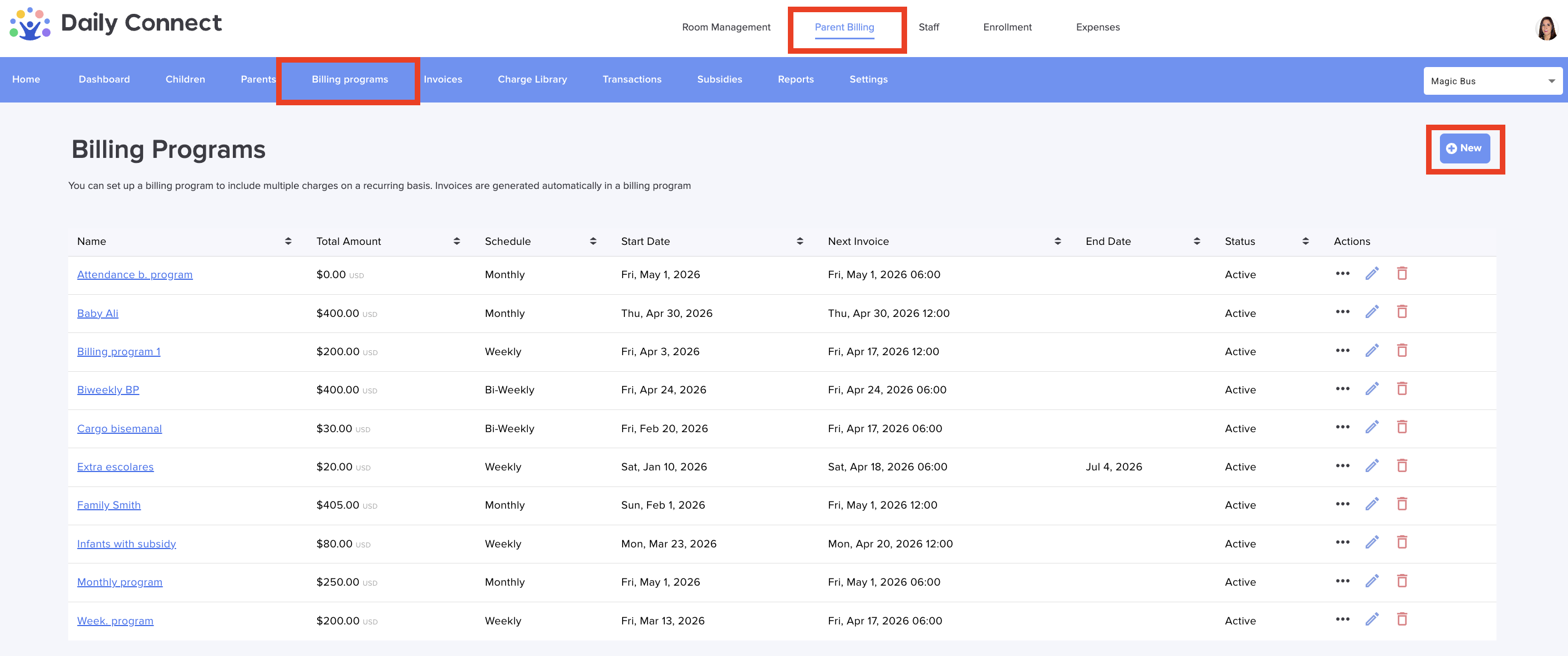Click the Daily Connect logo icon
This screenshot has height=656, width=1568.
point(29,24)
